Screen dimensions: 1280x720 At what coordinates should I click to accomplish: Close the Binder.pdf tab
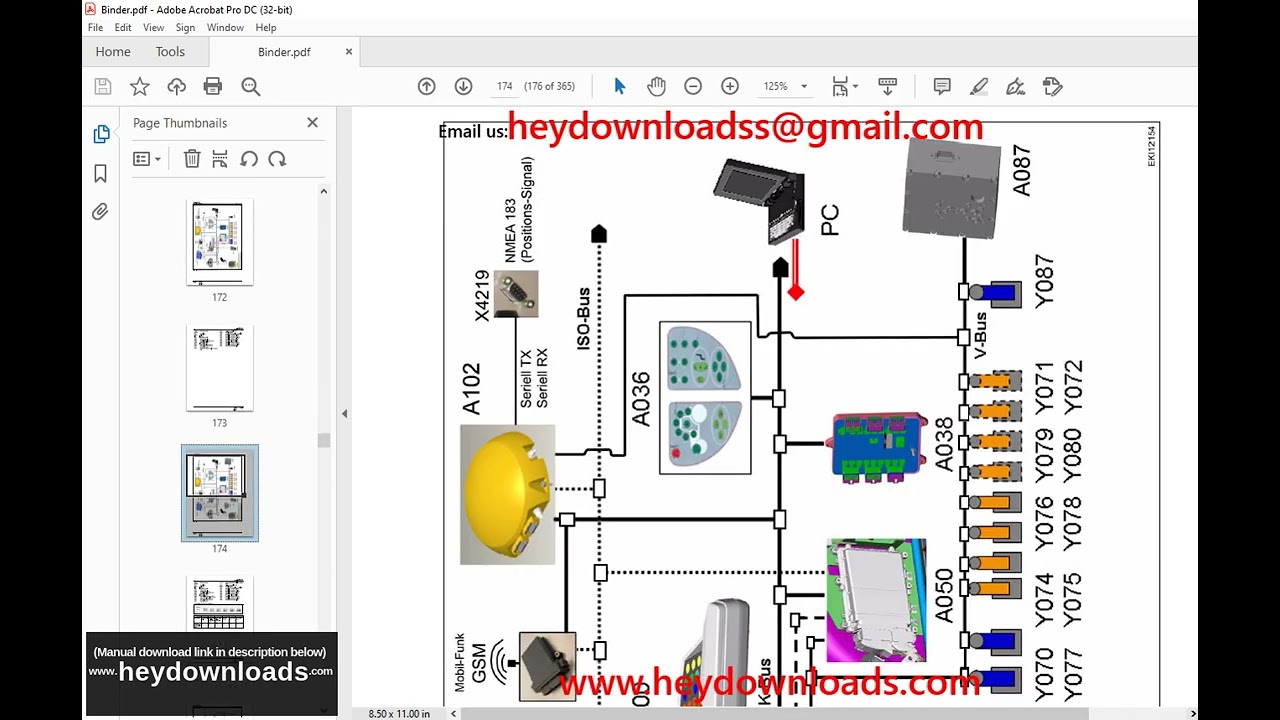coord(349,52)
